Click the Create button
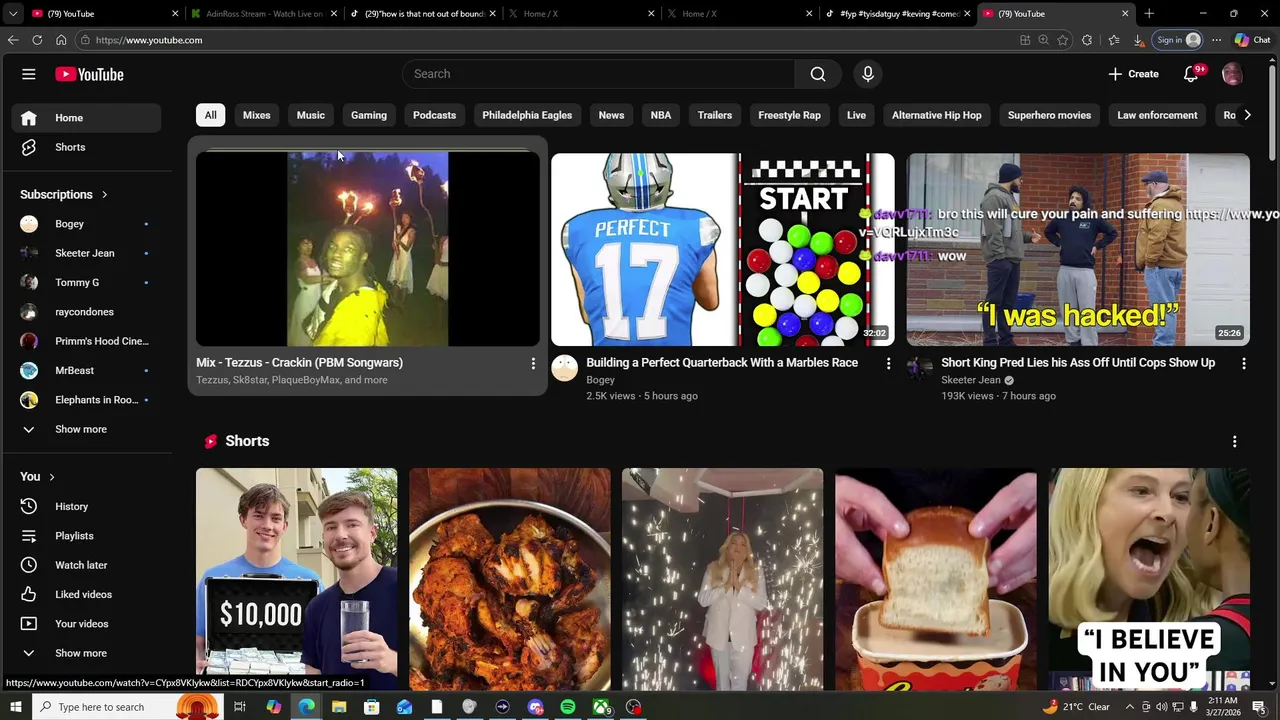 [x=1133, y=74]
